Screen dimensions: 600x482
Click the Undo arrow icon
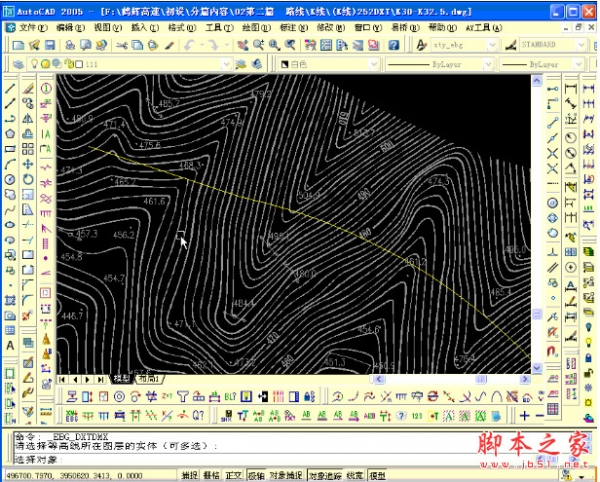(189, 45)
